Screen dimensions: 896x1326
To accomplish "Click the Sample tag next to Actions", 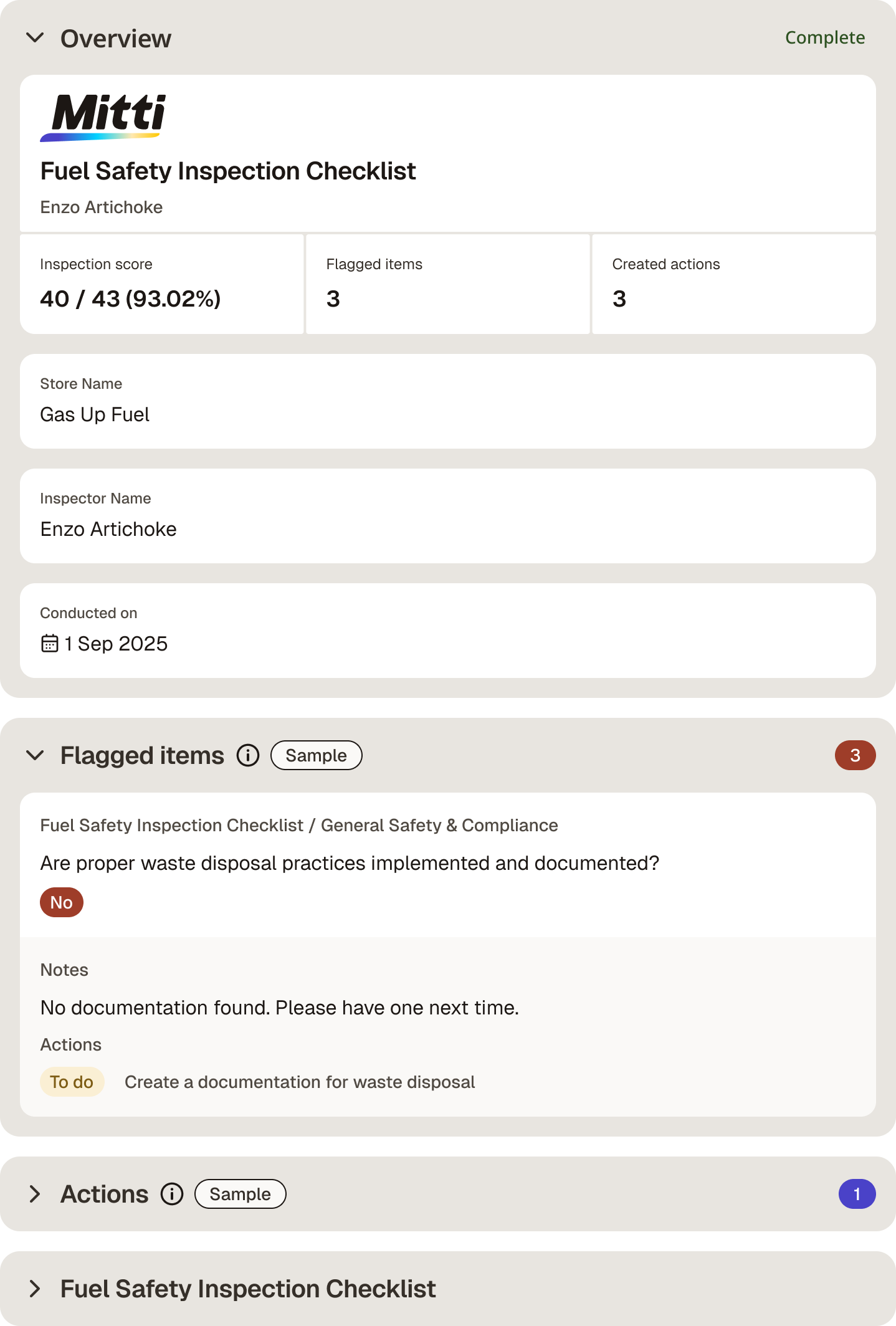I will (x=240, y=1194).
